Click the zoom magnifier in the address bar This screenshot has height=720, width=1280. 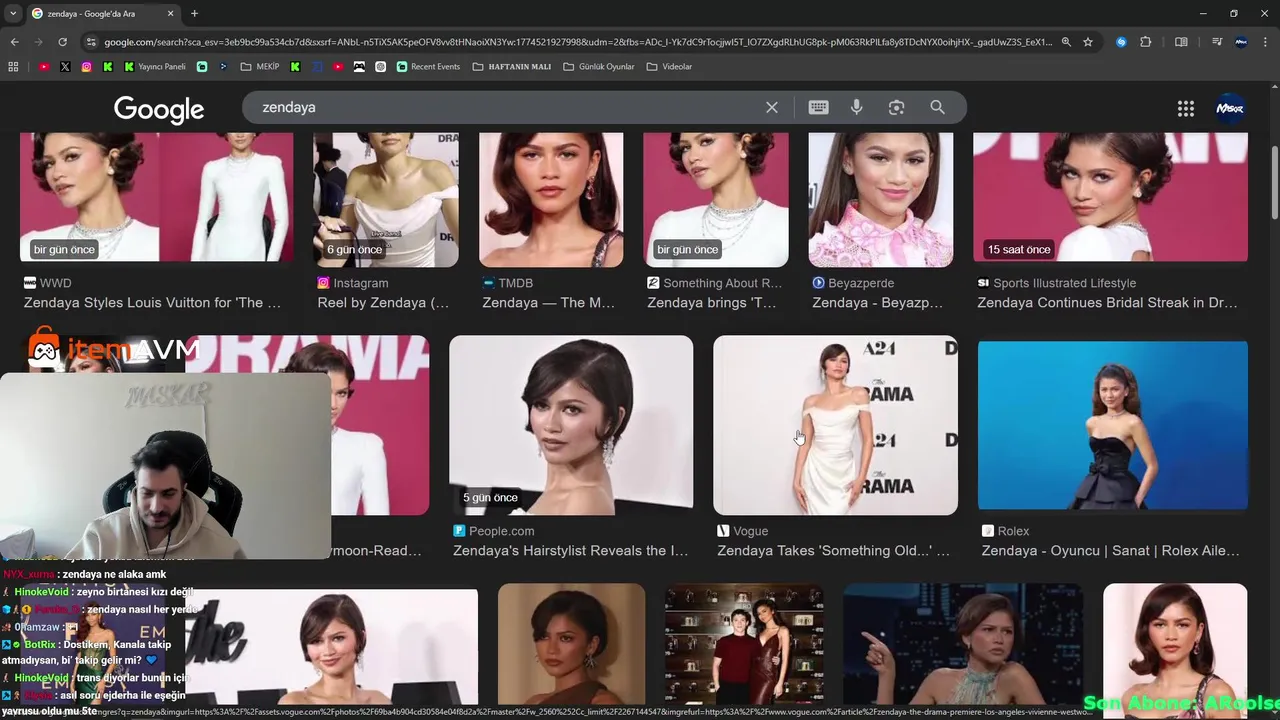[x=1066, y=42]
